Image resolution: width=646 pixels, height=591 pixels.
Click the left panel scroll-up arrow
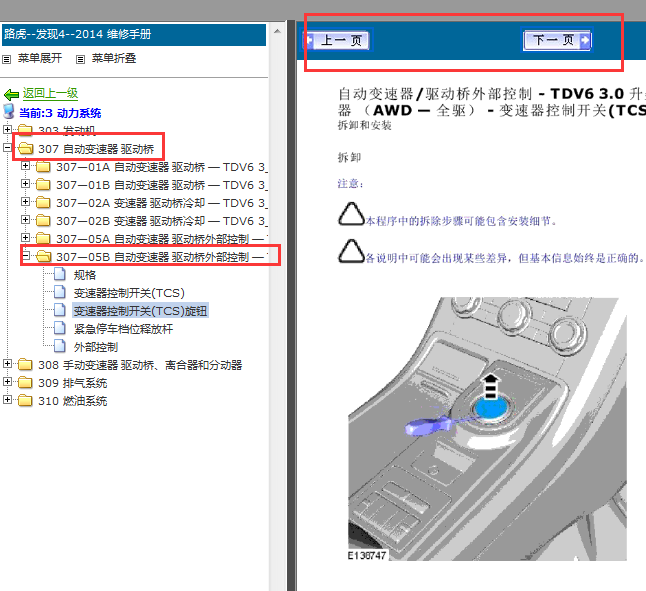(277, 31)
